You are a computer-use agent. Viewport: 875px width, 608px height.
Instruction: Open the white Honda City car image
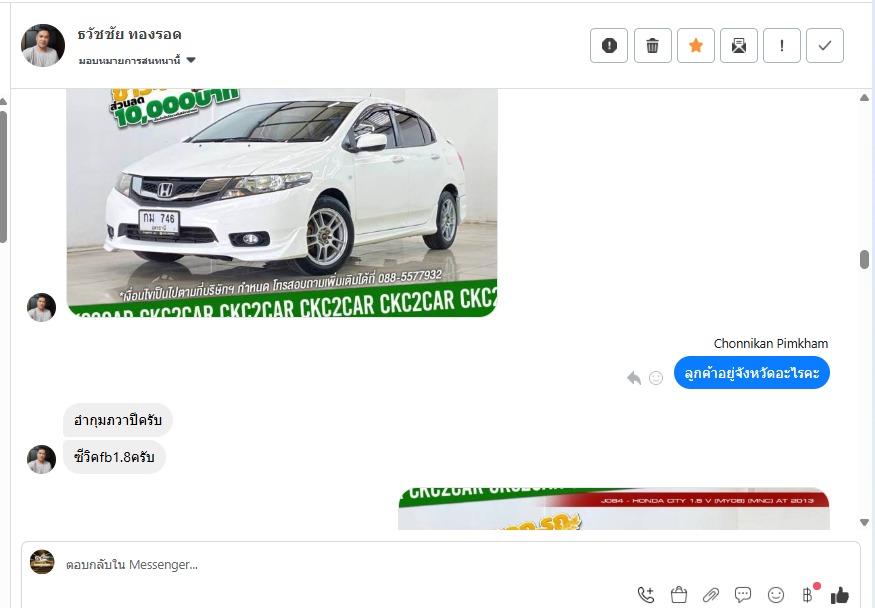[x=282, y=202]
